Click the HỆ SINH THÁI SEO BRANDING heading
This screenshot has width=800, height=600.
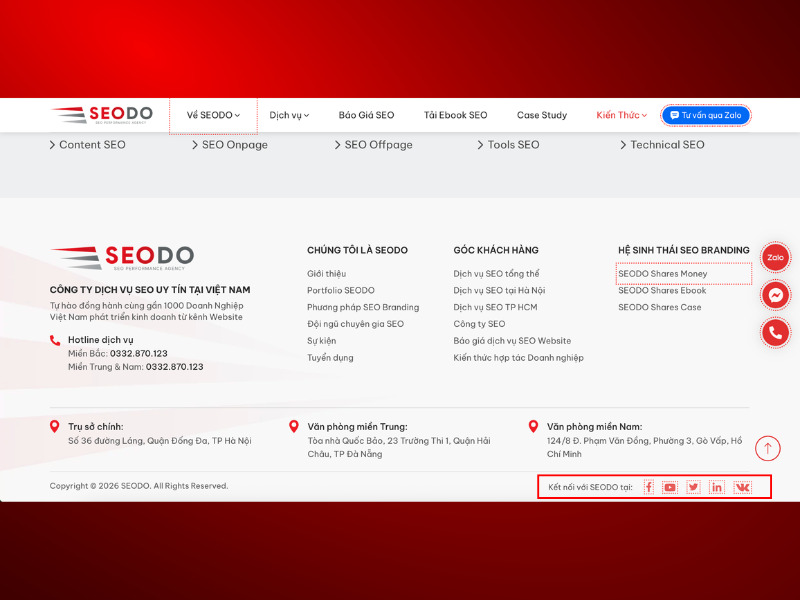684,251
